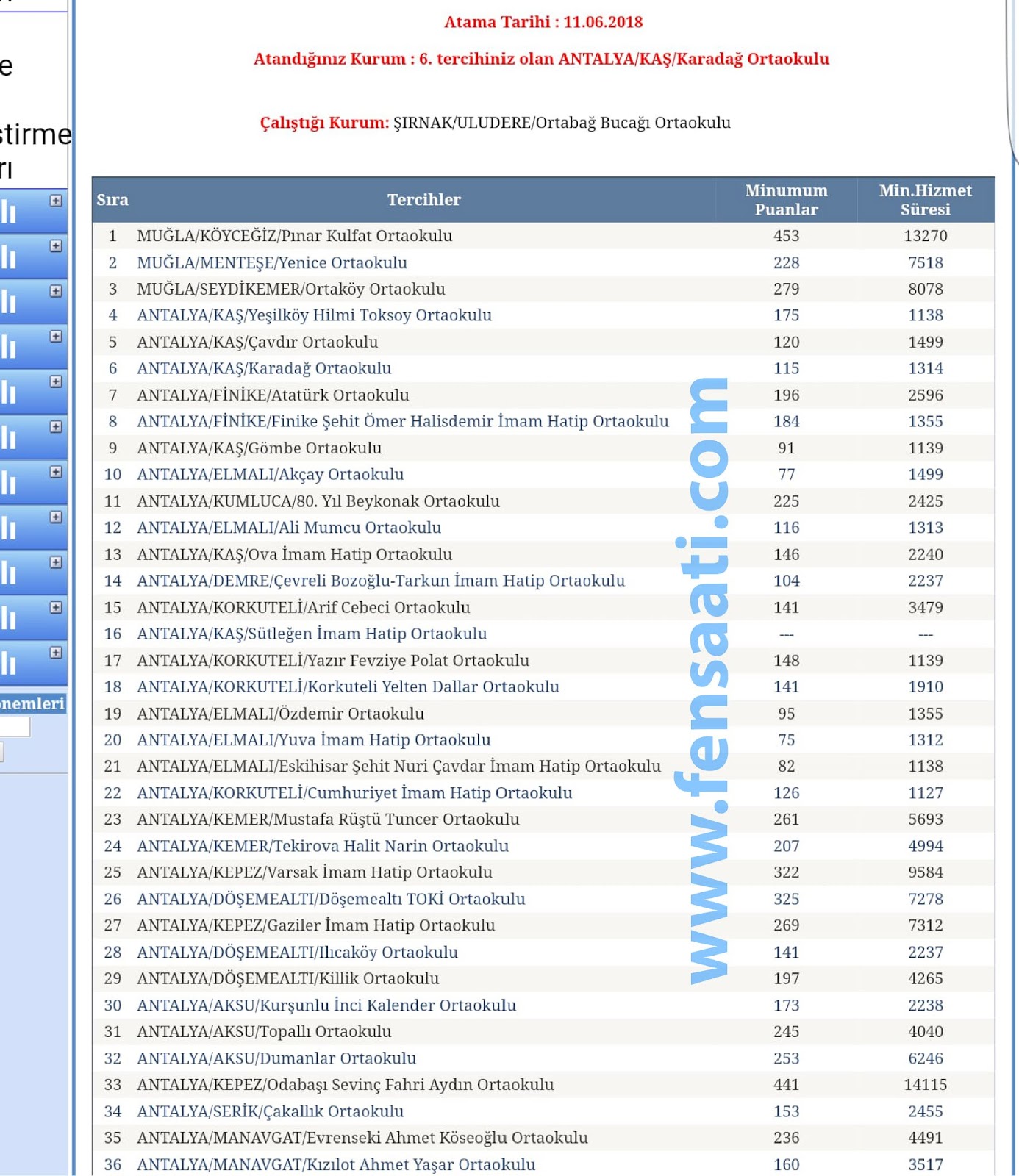Select ANTALYA/KEPEZ/Gaziler İmam Hatip Ortaokulu

543,925
